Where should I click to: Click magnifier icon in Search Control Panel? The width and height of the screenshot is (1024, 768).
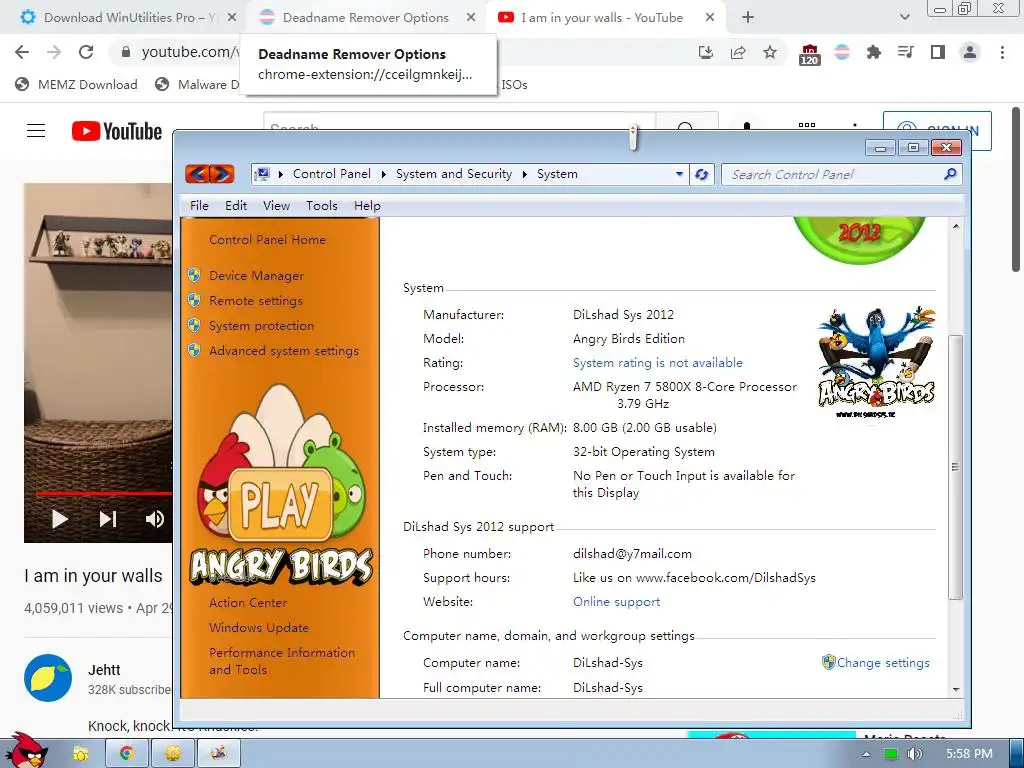pos(950,174)
